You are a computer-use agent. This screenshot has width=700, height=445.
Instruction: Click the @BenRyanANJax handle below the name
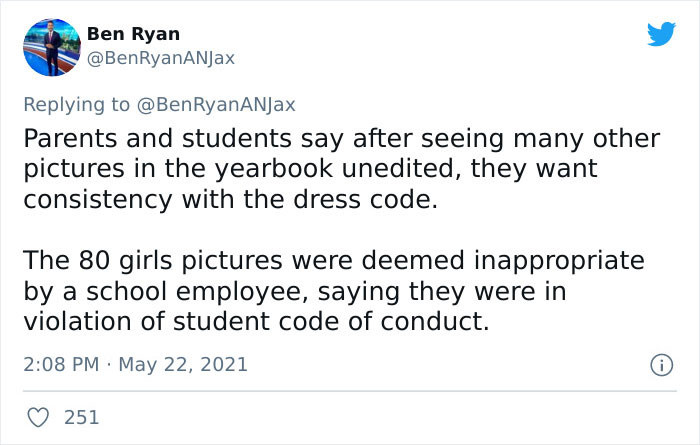(161, 58)
